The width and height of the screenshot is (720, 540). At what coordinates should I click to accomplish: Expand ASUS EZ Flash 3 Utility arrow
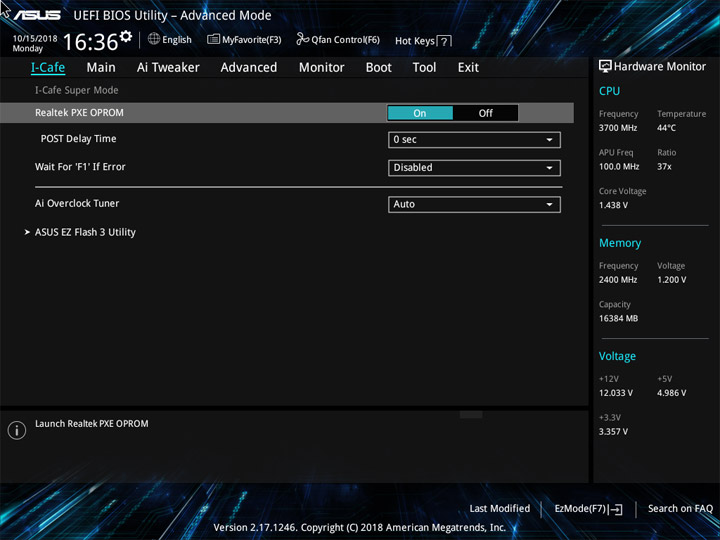point(27,232)
